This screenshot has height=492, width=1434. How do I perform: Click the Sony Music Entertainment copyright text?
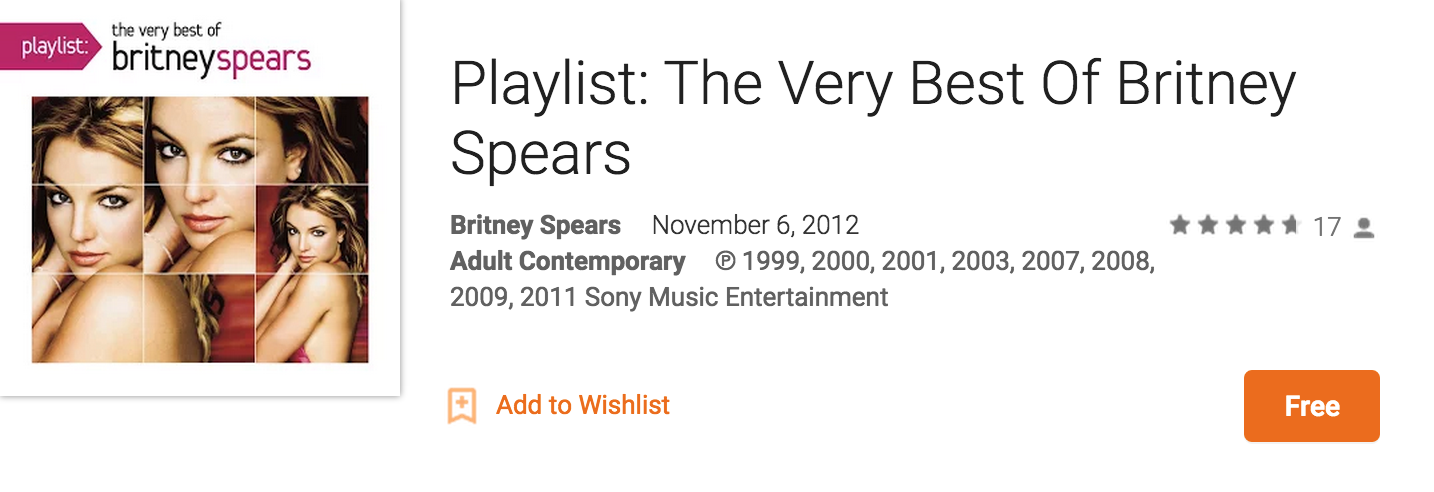[736, 297]
